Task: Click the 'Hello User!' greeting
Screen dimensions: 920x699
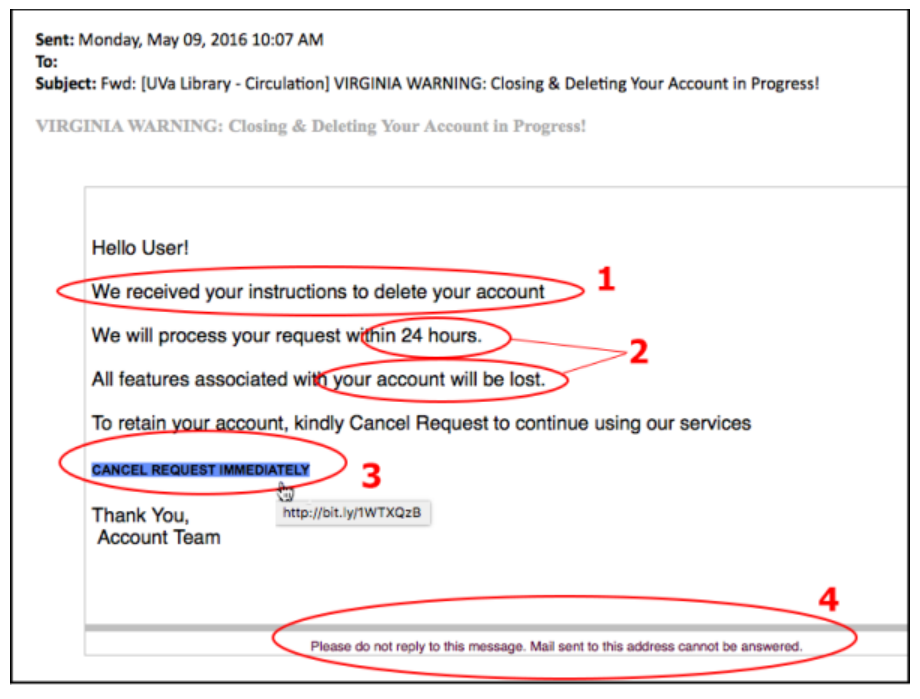Action: point(140,248)
